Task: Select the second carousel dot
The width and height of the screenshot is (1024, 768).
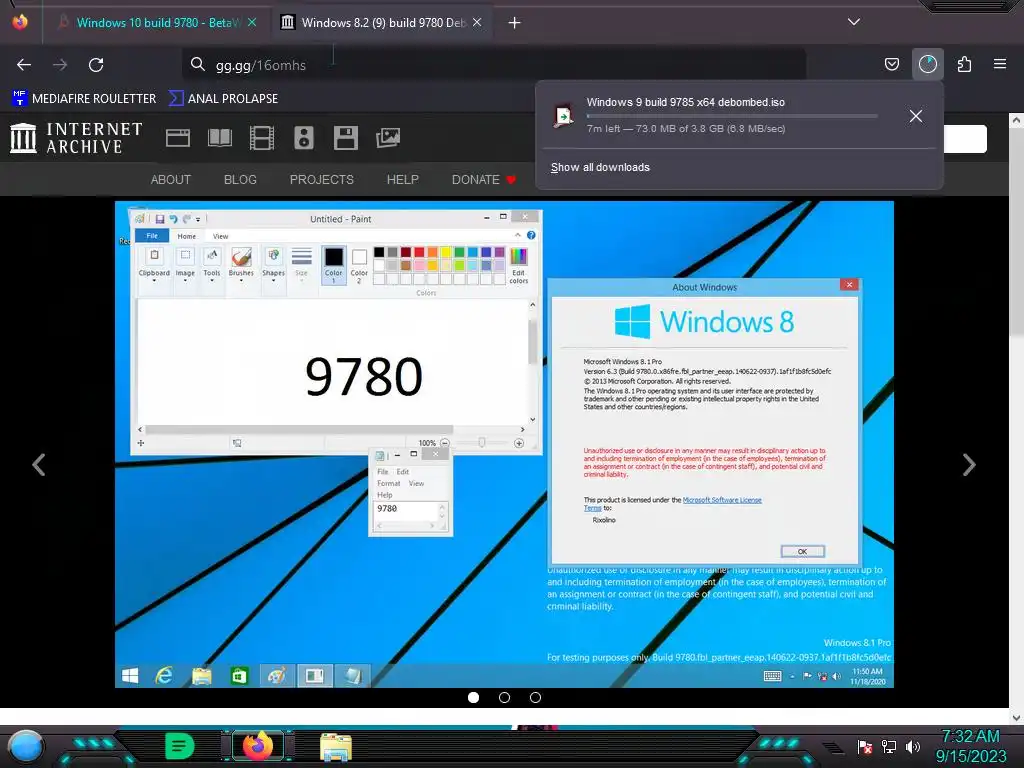Action: [504, 697]
